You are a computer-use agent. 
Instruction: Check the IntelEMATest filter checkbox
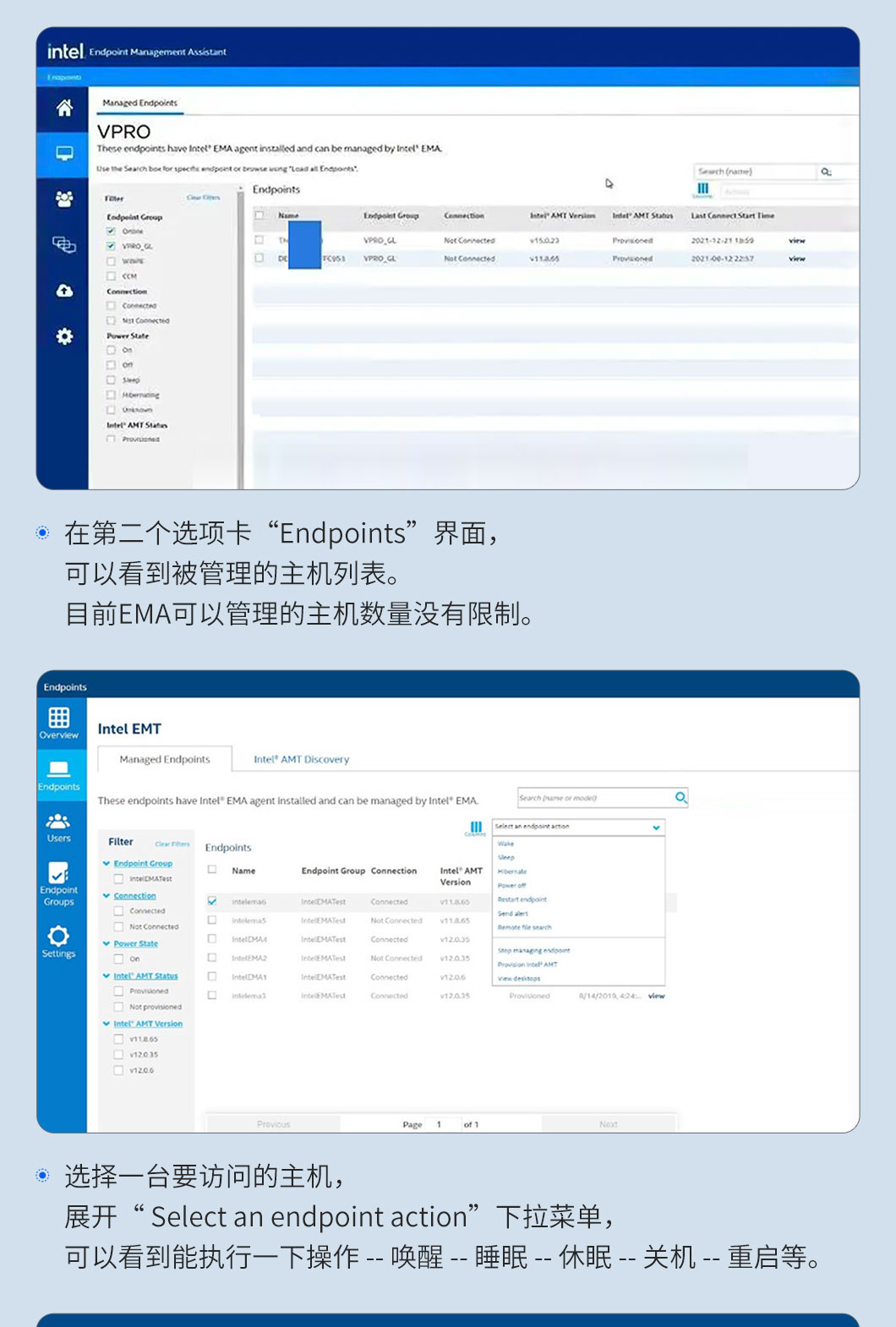click(x=118, y=879)
